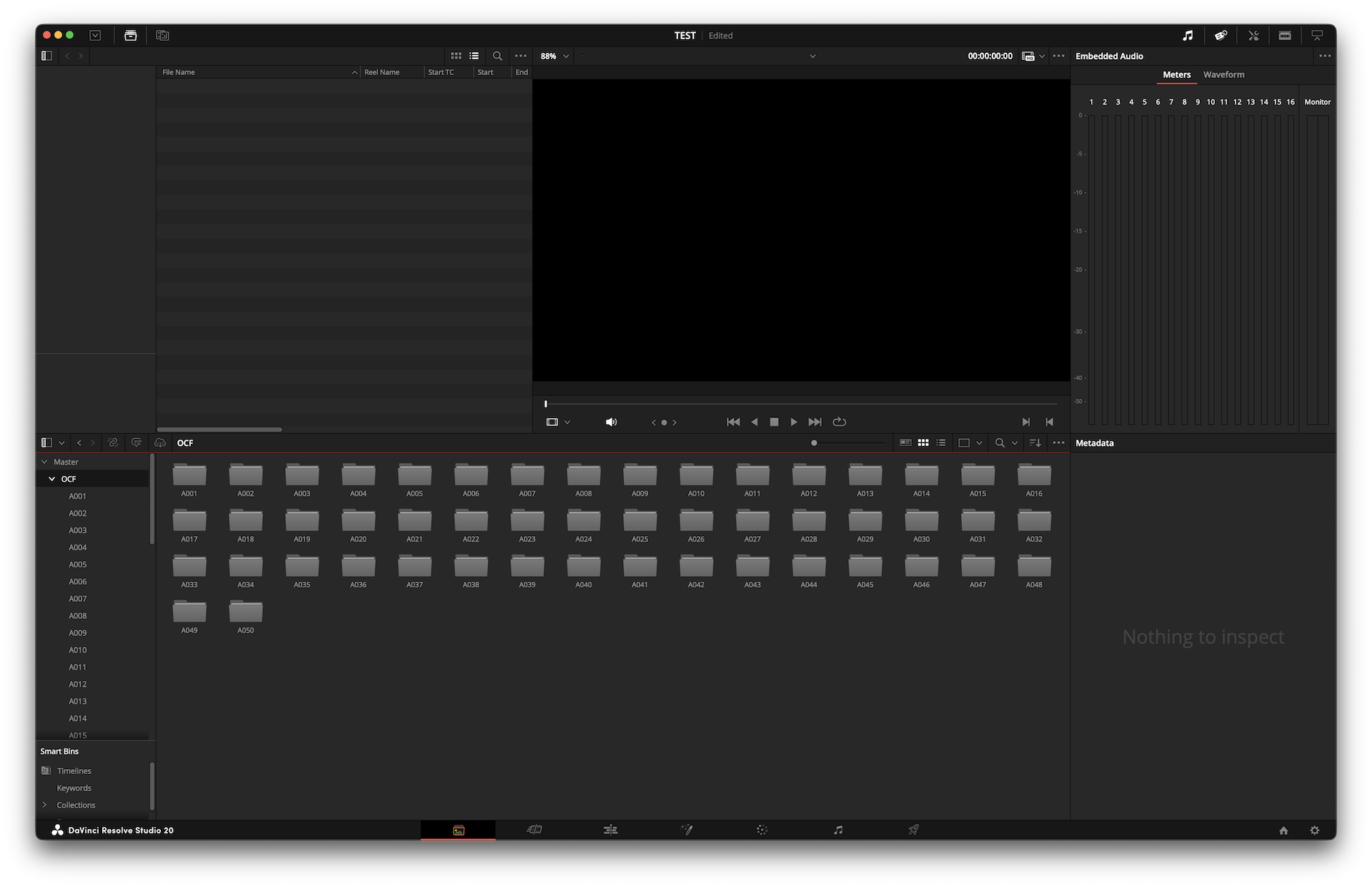This screenshot has height=887, width=1372.
Task: Select the Timelines smart bin
Action: tap(74, 770)
